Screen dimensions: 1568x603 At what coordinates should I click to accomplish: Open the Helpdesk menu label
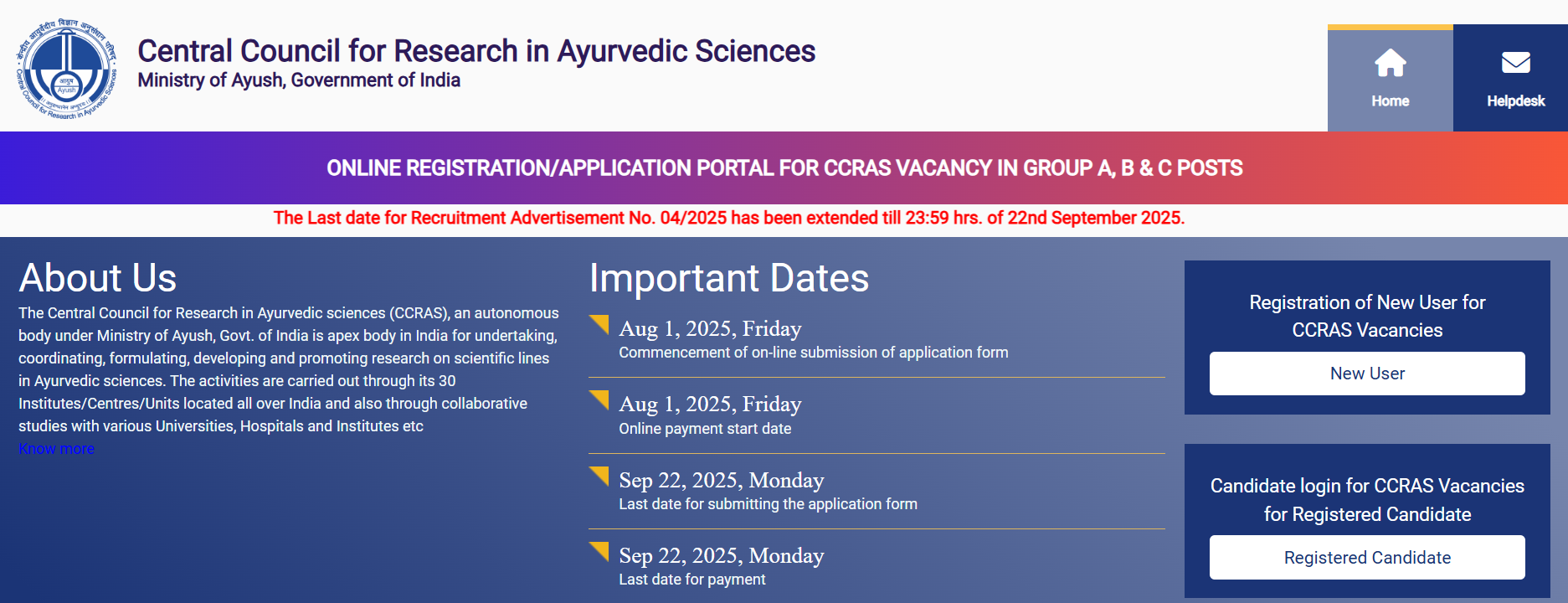pyautogui.click(x=1515, y=100)
